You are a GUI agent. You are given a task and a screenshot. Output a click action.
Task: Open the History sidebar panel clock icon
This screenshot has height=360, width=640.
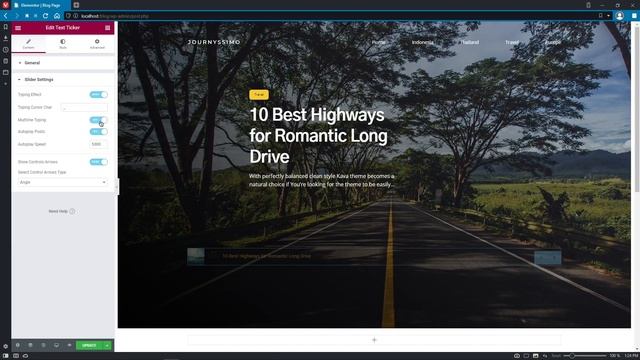tap(5, 50)
